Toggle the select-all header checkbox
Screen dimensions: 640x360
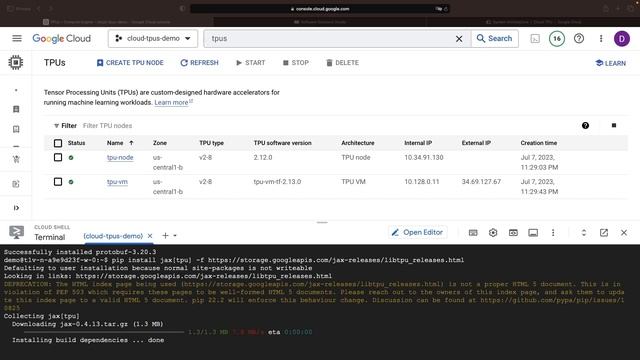tap(58, 143)
